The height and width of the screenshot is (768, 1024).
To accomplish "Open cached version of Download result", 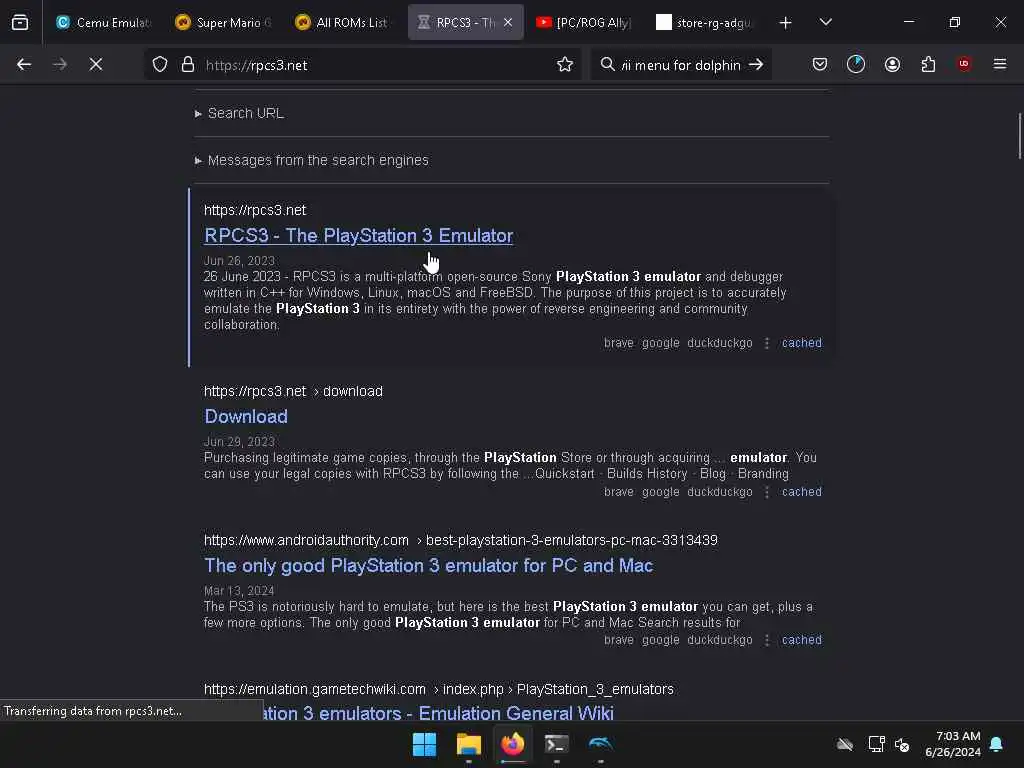I will click(801, 492).
